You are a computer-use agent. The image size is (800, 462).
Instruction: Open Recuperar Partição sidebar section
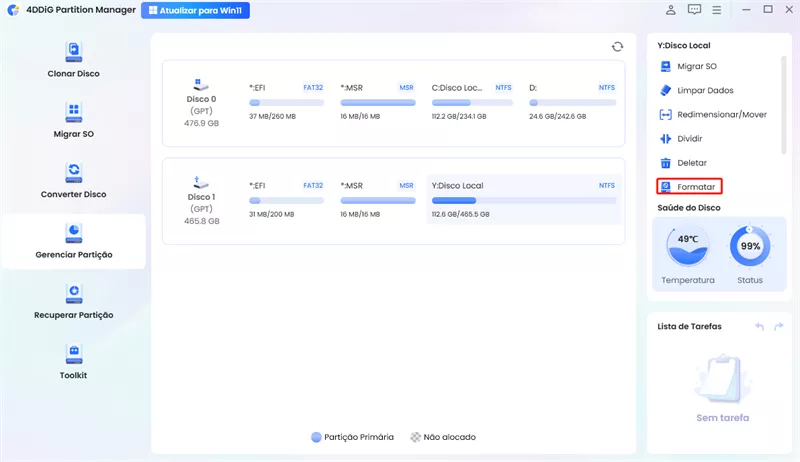tap(73, 300)
